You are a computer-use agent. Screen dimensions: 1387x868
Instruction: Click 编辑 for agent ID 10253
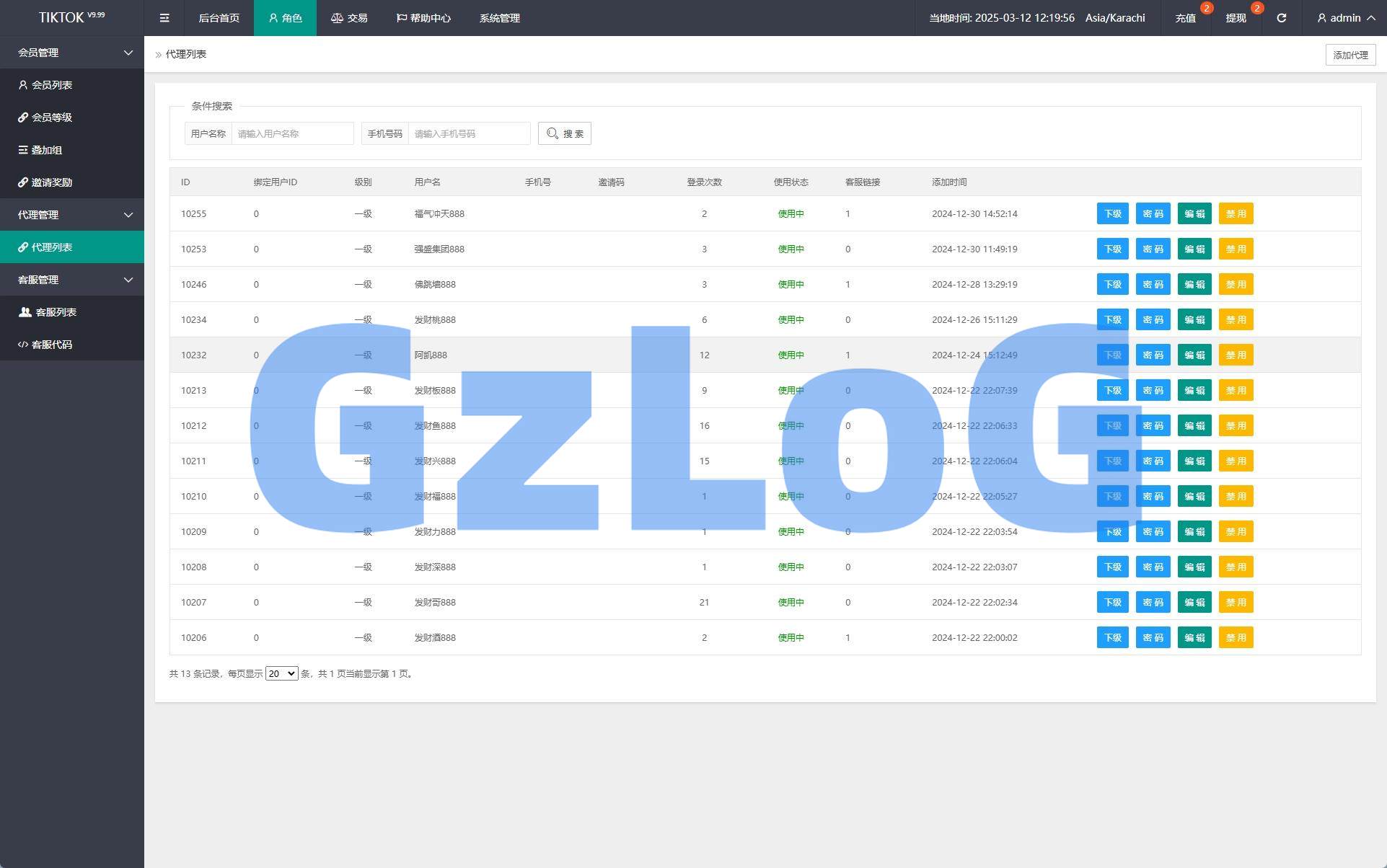[x=1194, y=249]
